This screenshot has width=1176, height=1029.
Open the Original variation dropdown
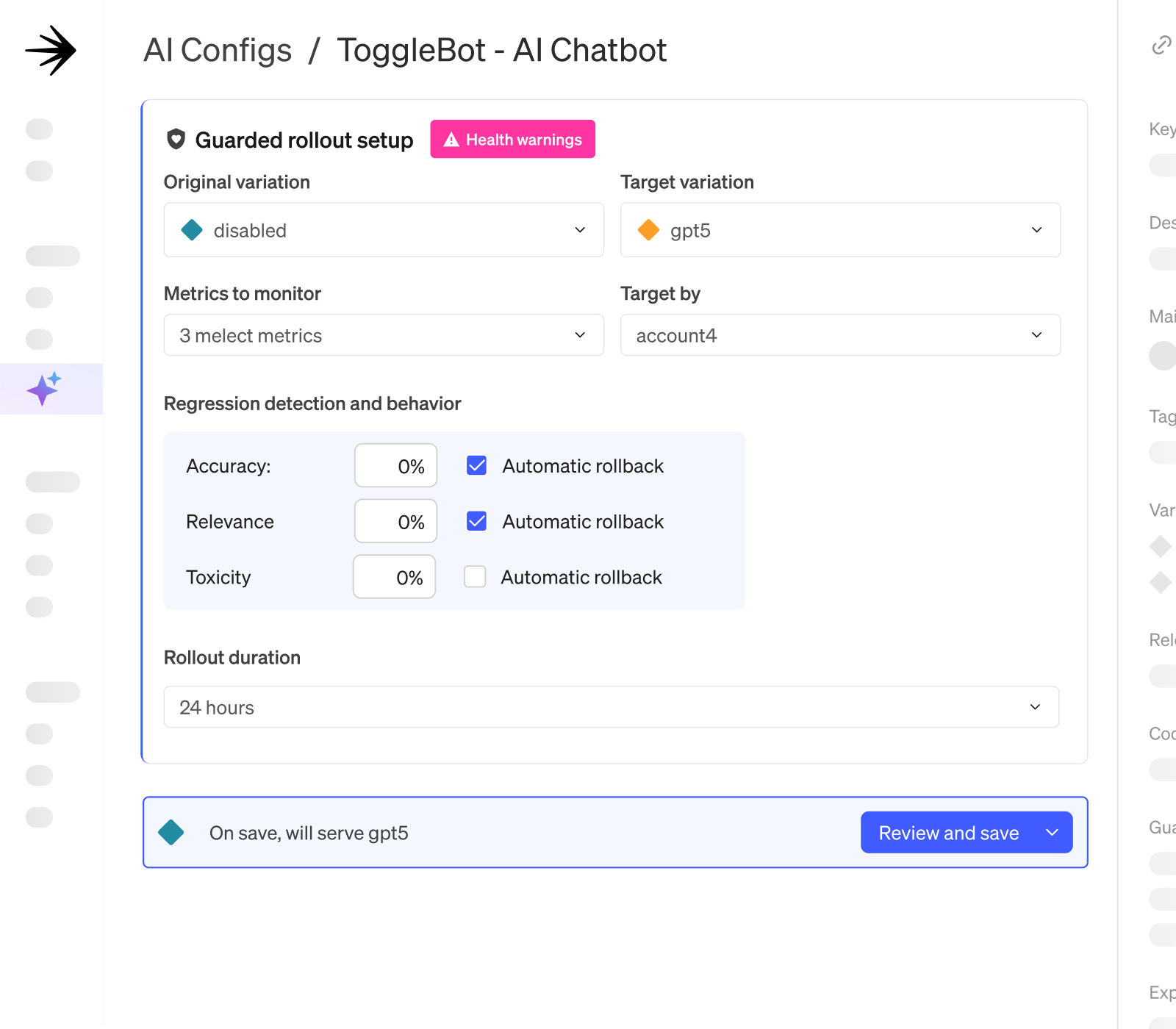click(383, 230)
